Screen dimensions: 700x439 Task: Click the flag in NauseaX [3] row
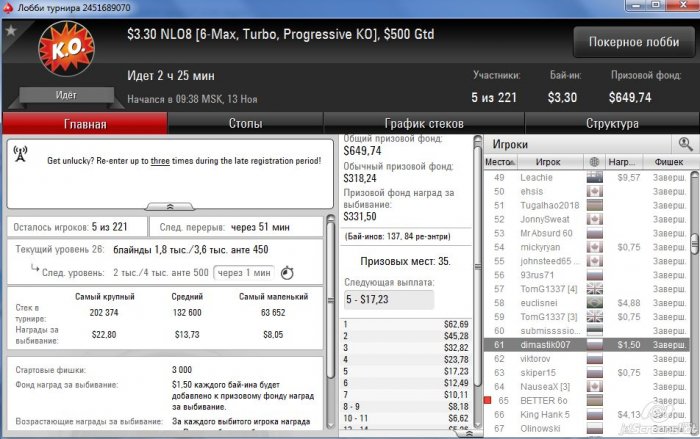594,386
